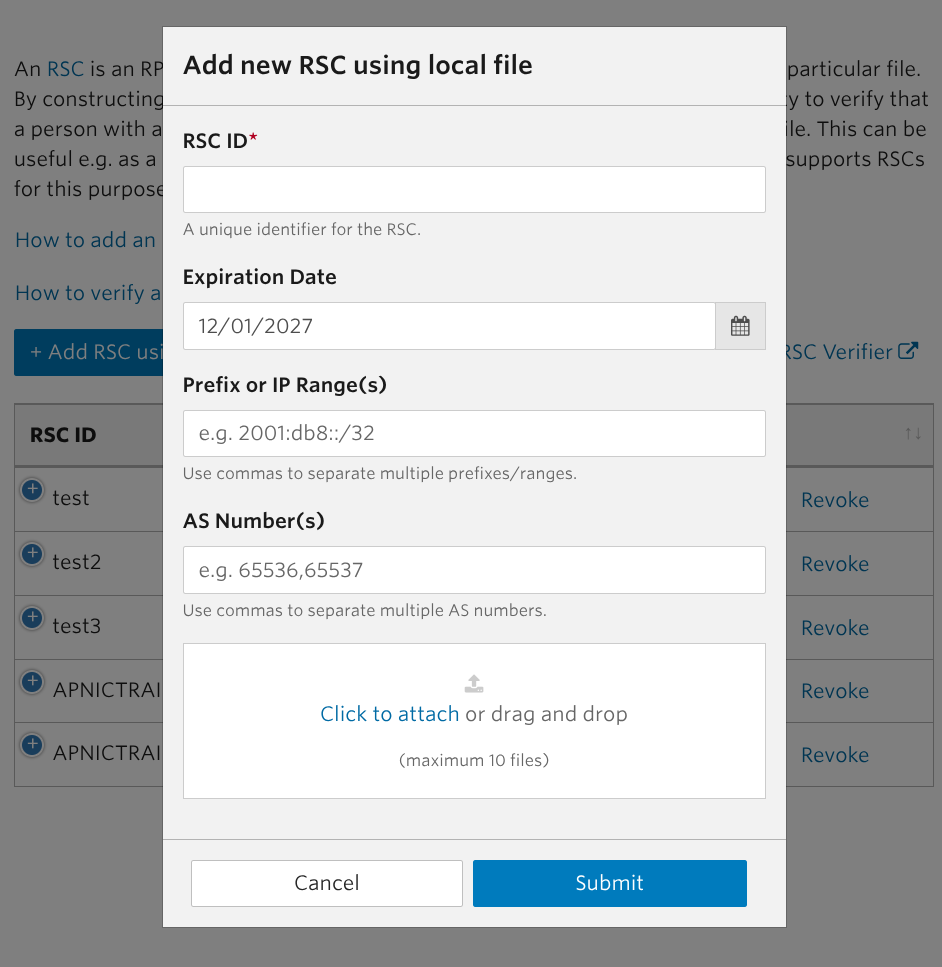
Task: Expand details for the test3 RSC row
Action: [31, 618]
